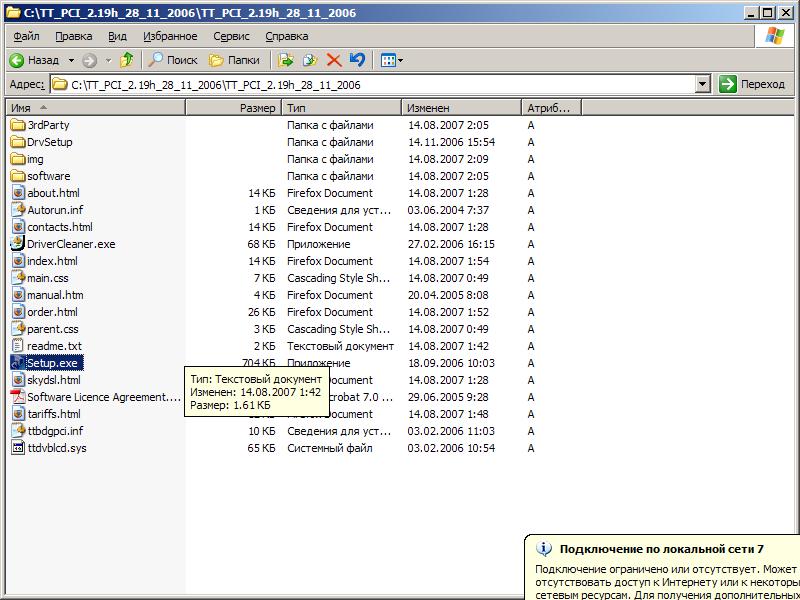Click the blue Undo arrow icon
Image resolution: width=800 pixels, height=600 pixels.
pos(357,60)
